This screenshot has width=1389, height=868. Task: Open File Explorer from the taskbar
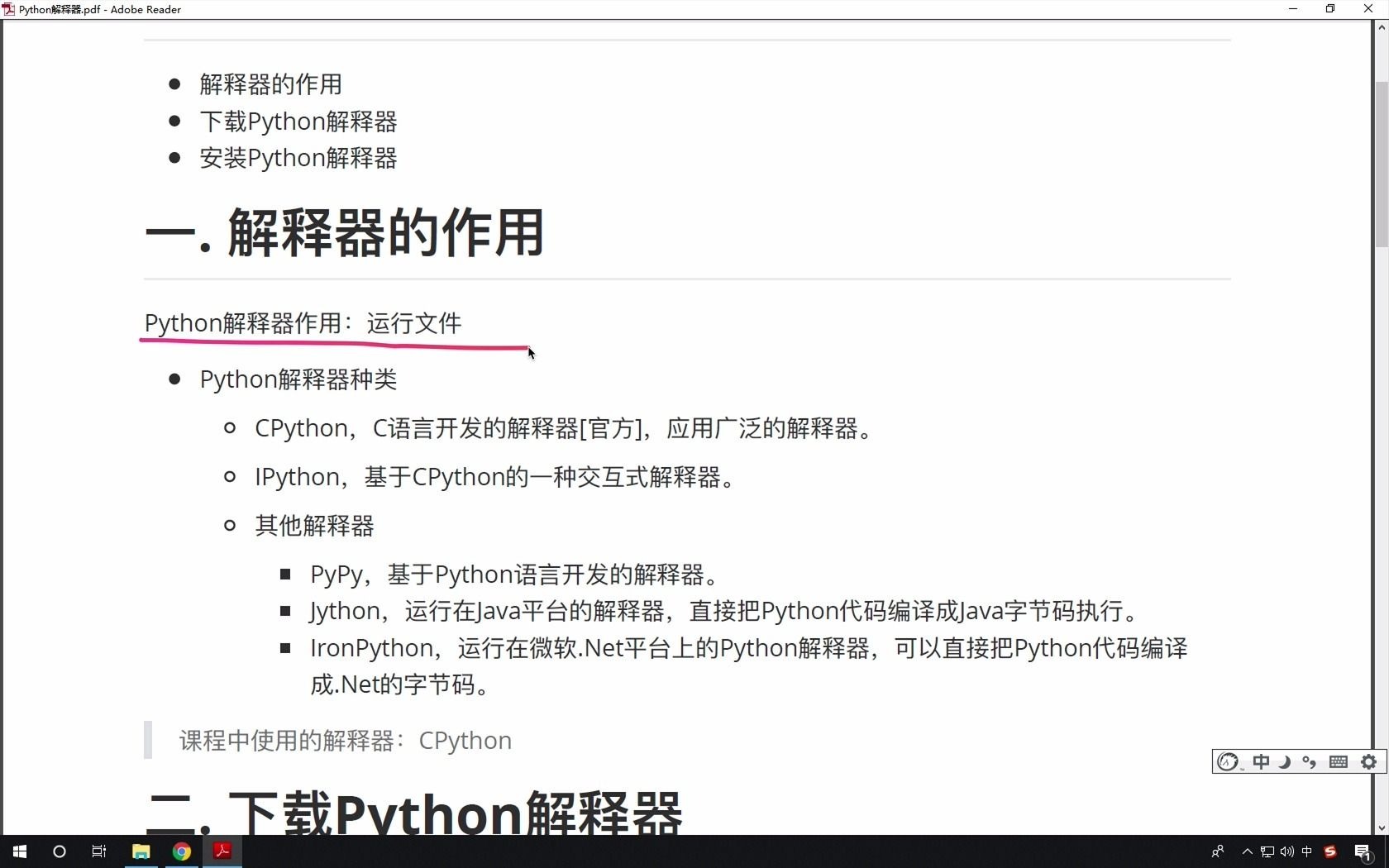point(141,851)
